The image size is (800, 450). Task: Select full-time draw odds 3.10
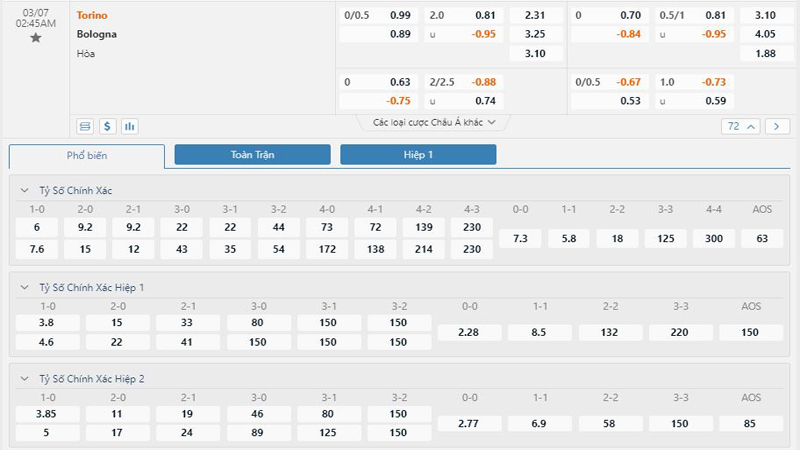(x=535, y=53)
